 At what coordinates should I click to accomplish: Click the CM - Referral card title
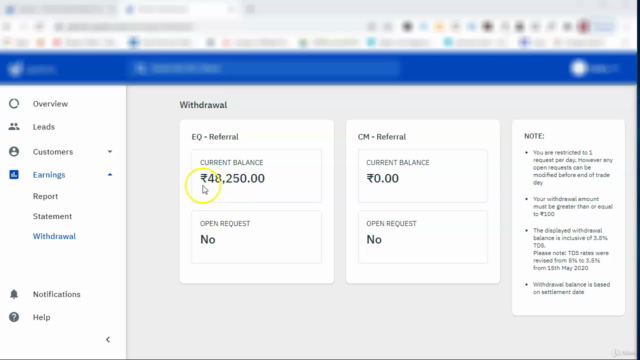pyautogui.click(x=382, y=137)
